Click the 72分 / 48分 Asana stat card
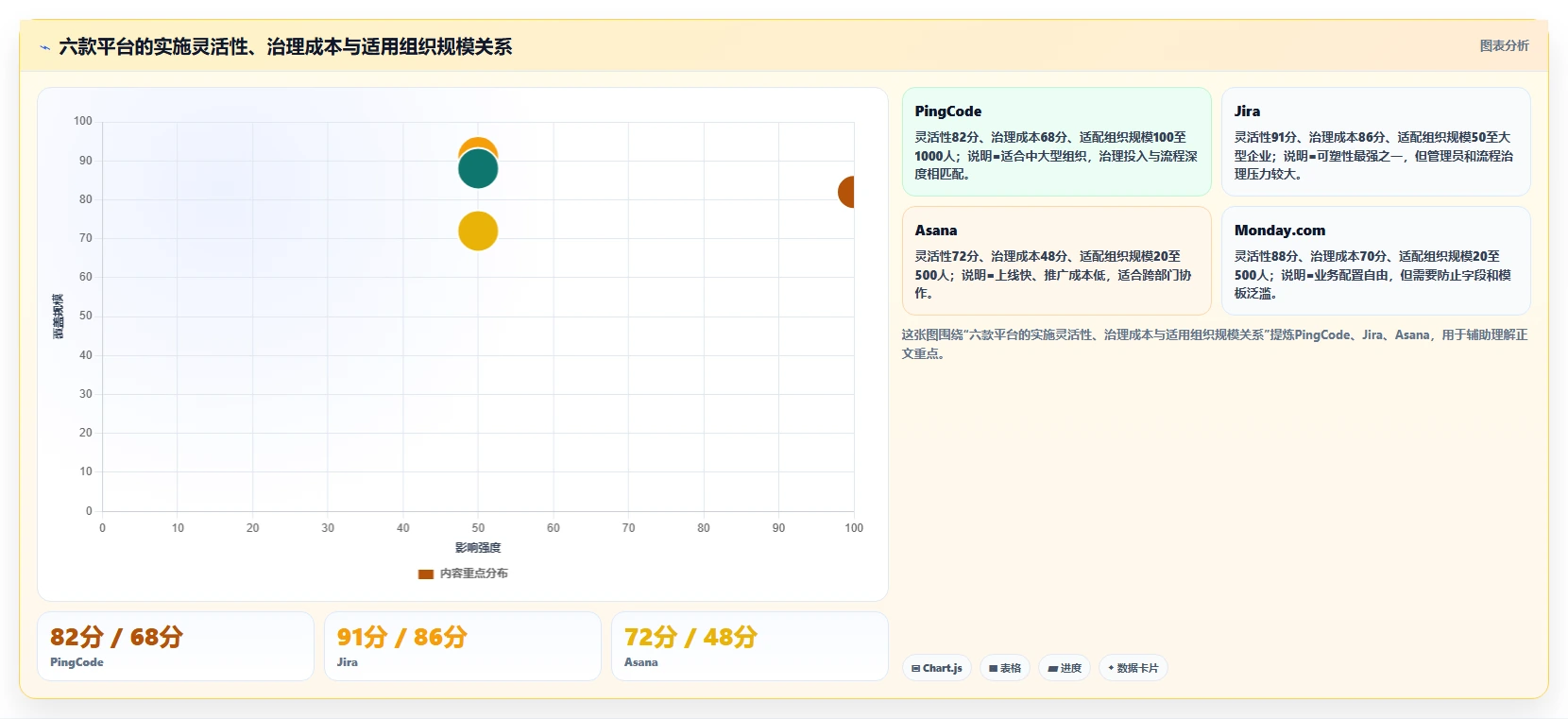The width and height of the screenshot is (1568, 719). (x=750, y=646)
